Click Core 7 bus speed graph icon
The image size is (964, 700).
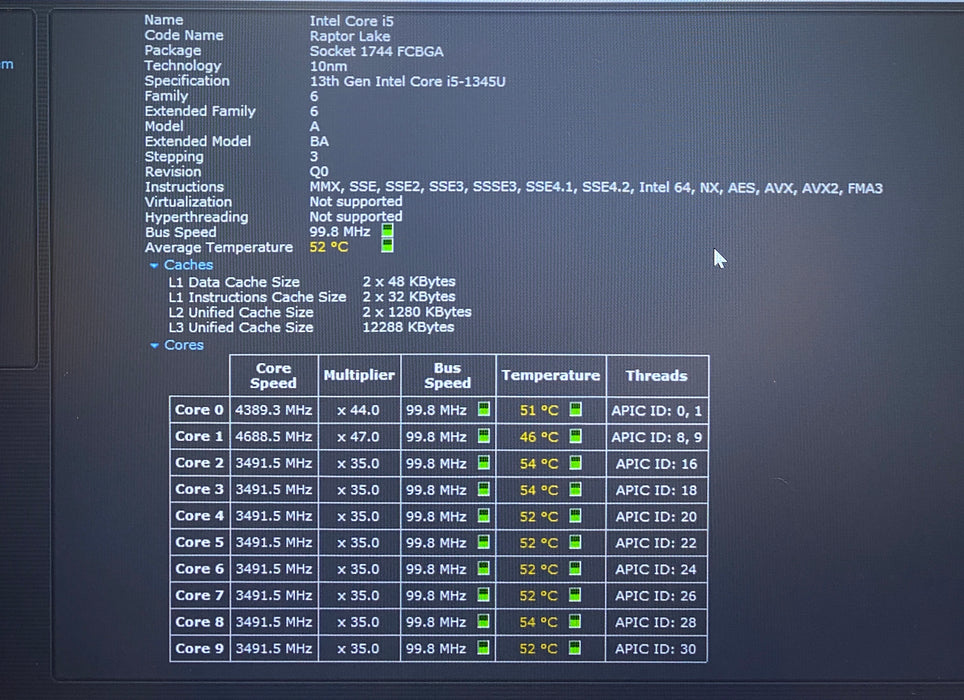pos(484,595)
